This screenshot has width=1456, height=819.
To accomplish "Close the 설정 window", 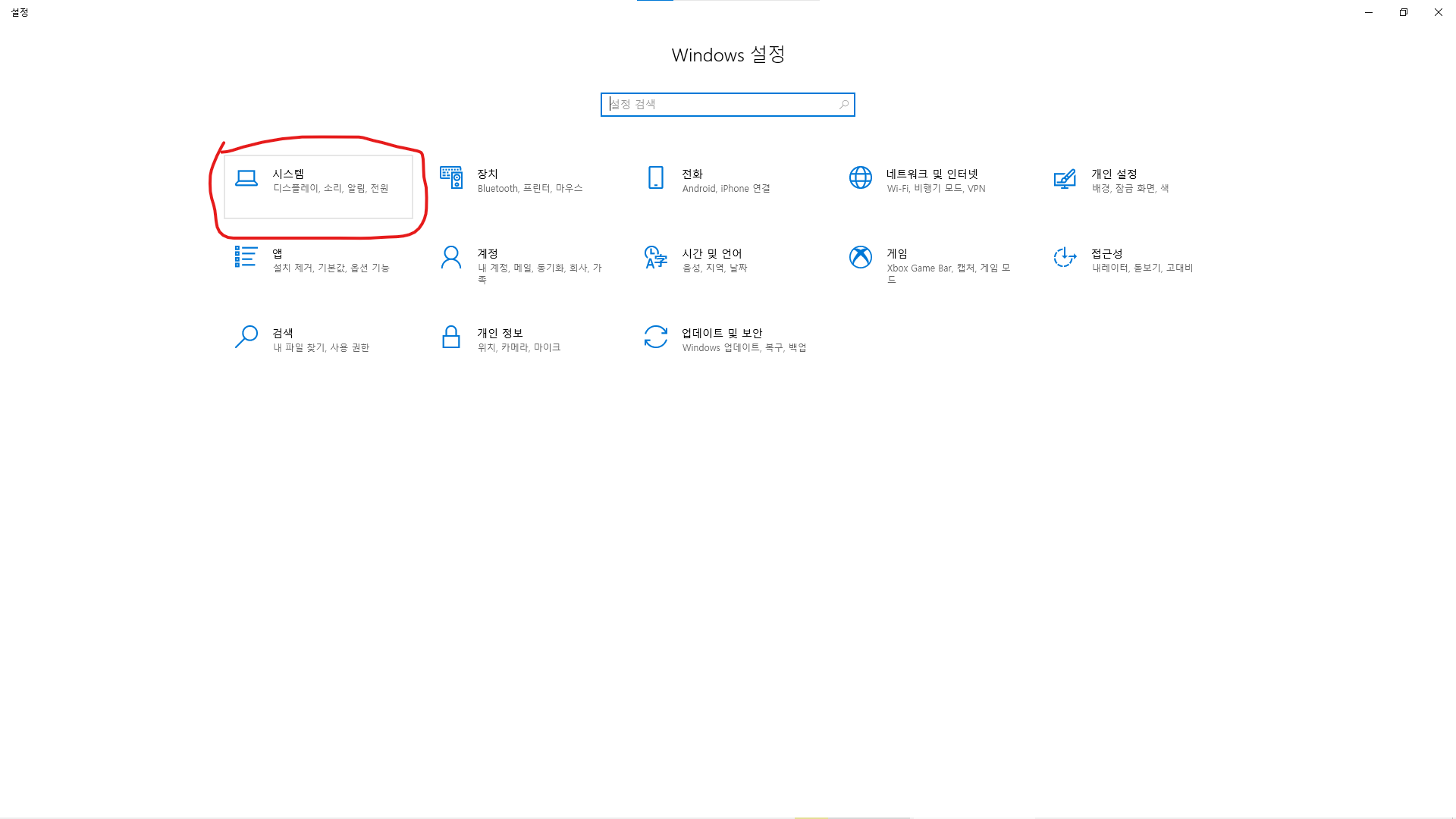I will (1439, 12).
